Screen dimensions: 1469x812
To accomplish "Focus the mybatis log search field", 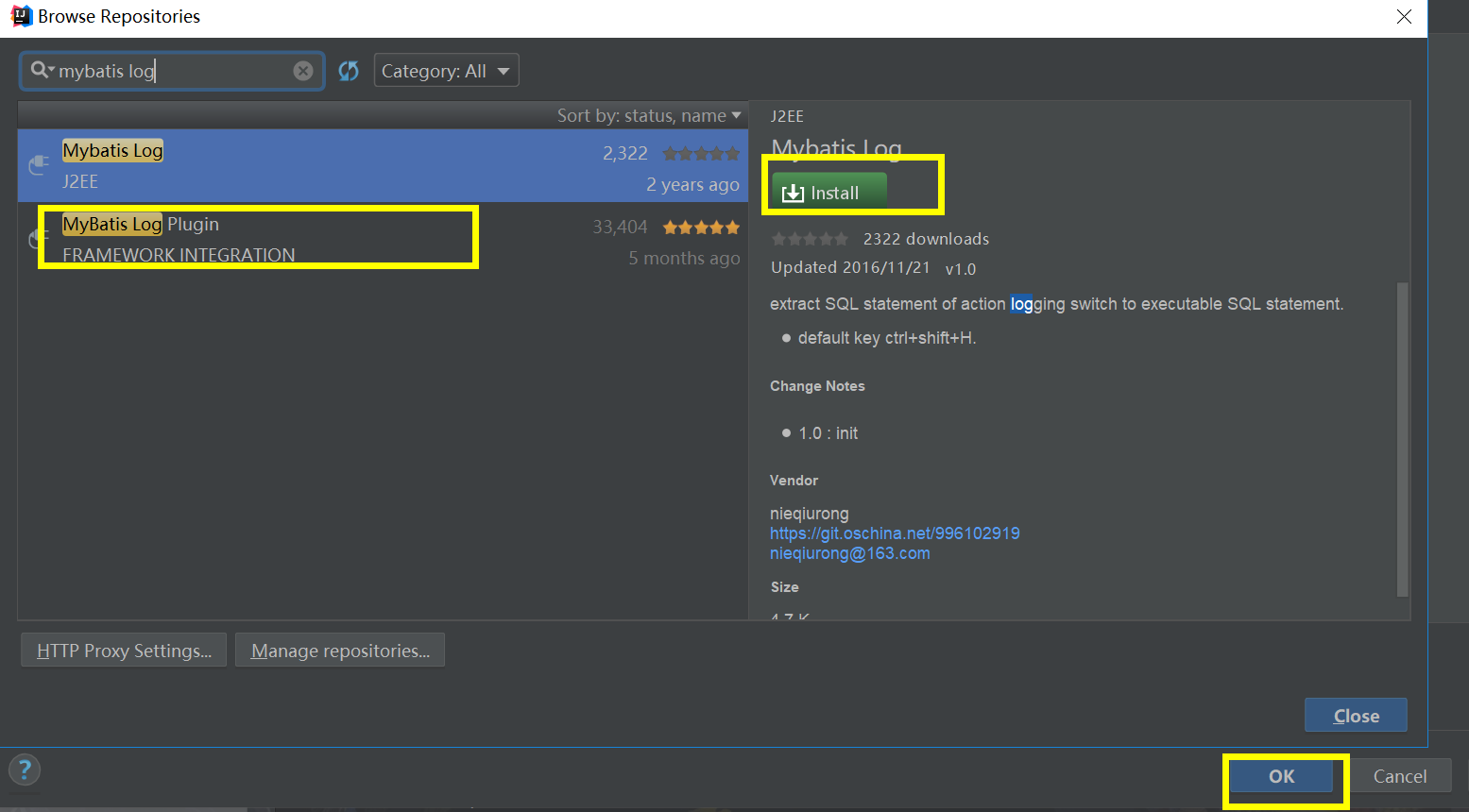I will 172,71.
